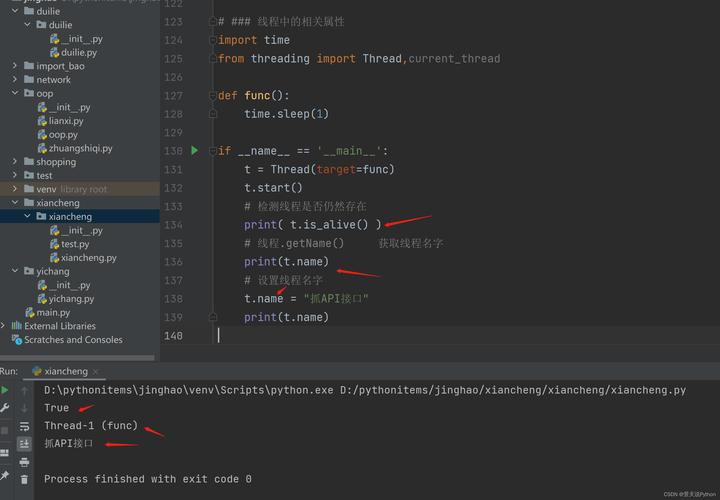This screenshot has height=500, width=720.
Task: Click package icon of selected xiancheng
Action: coord(41,216)
